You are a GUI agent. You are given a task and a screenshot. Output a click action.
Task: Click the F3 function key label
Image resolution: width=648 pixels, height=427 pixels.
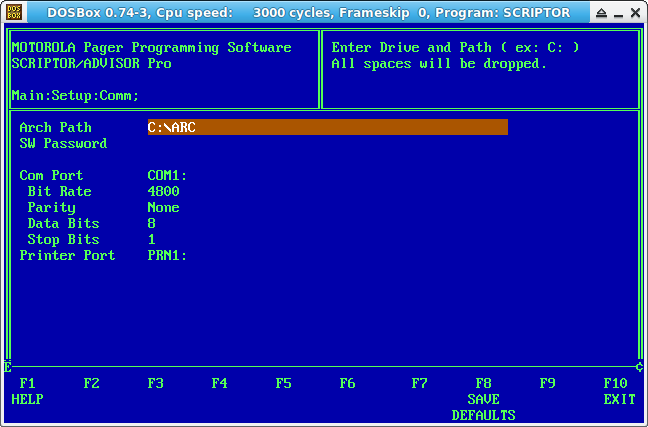click(x=155, y=384)
